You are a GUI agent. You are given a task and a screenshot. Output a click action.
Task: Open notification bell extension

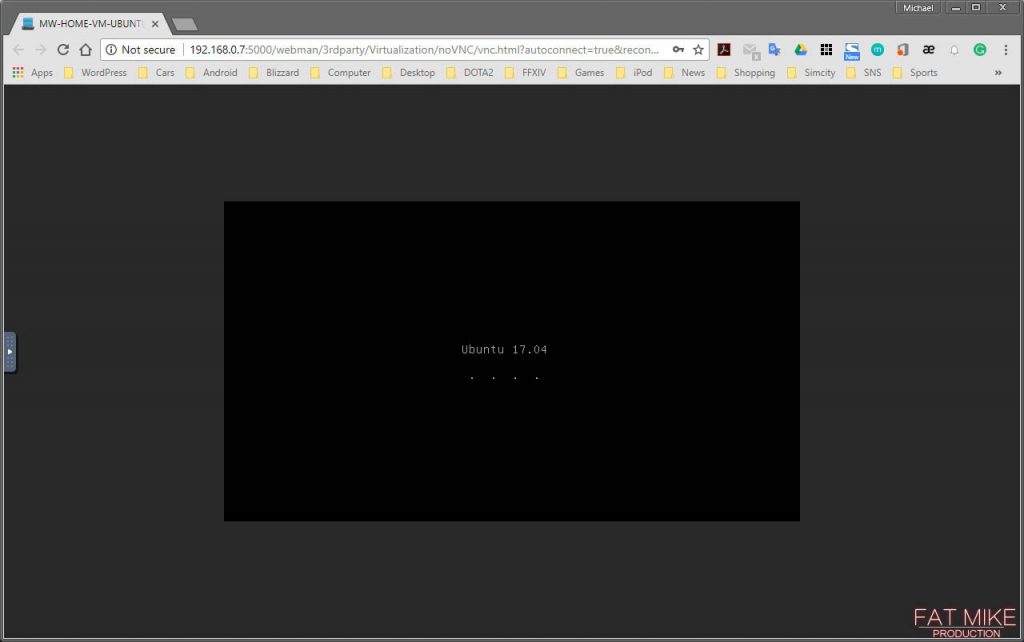[x=954, y=50]
